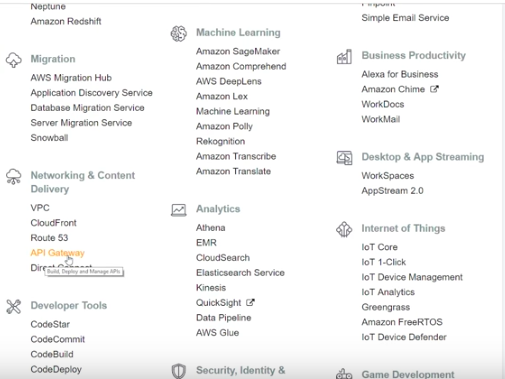Launch Database Migration Service

click(87, 108)
